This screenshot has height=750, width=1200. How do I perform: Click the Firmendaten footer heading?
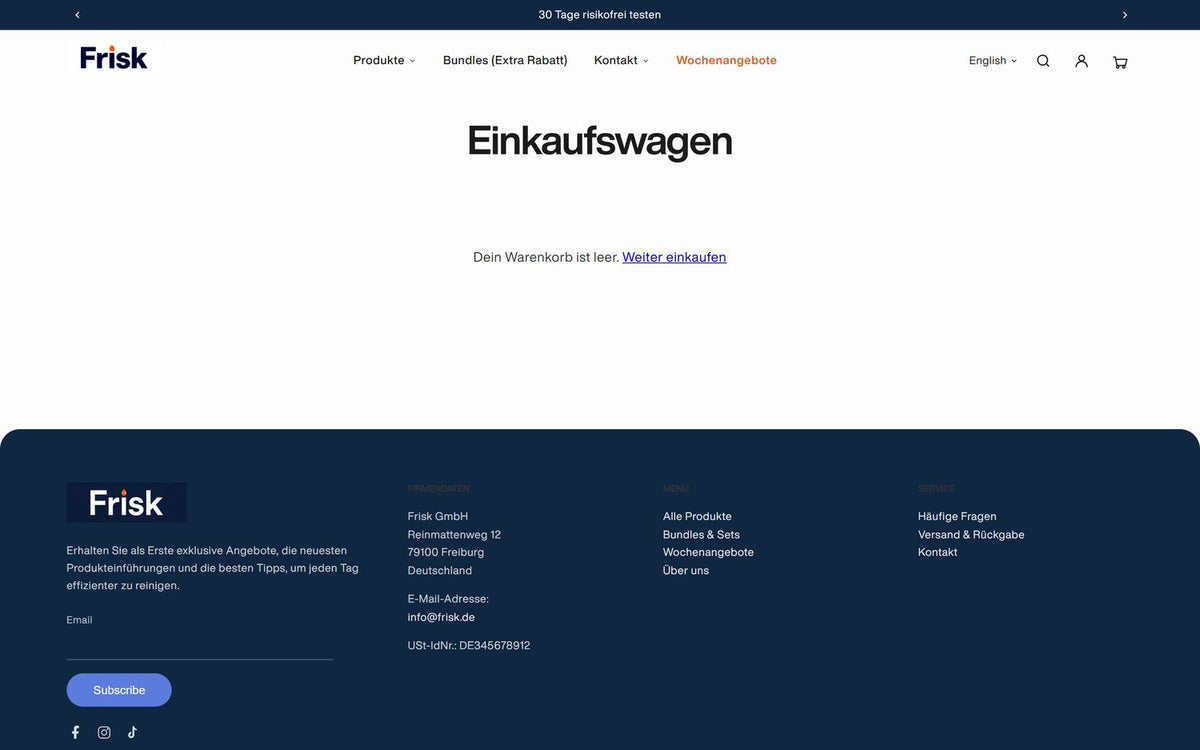[438, 488]
